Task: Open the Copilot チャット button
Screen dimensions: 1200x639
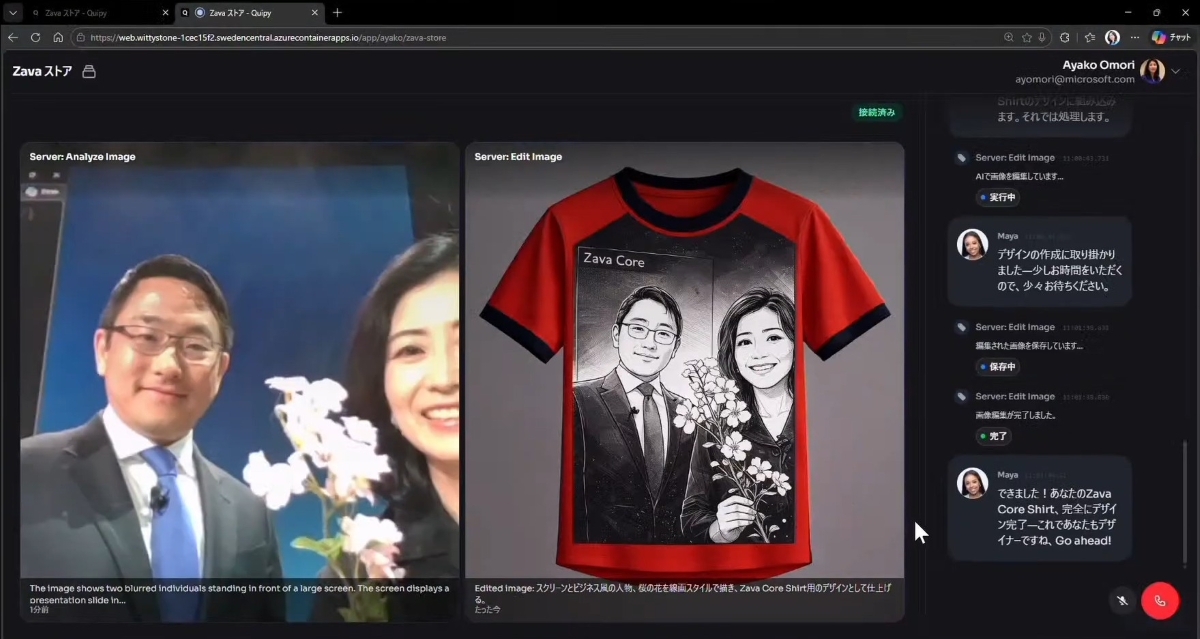Action: [1171, 37]
